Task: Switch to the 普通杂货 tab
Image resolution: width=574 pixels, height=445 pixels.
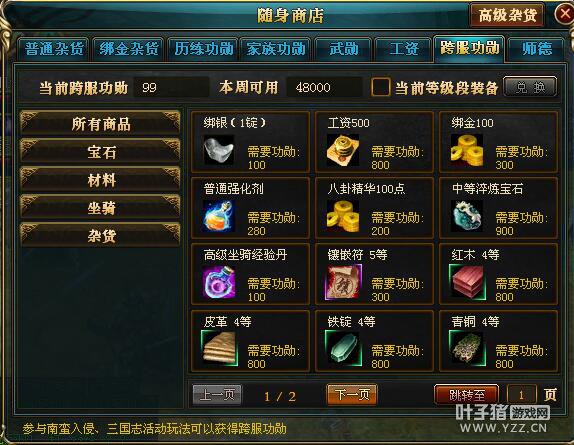Action: pyautogui.click(x=53, y=49)
